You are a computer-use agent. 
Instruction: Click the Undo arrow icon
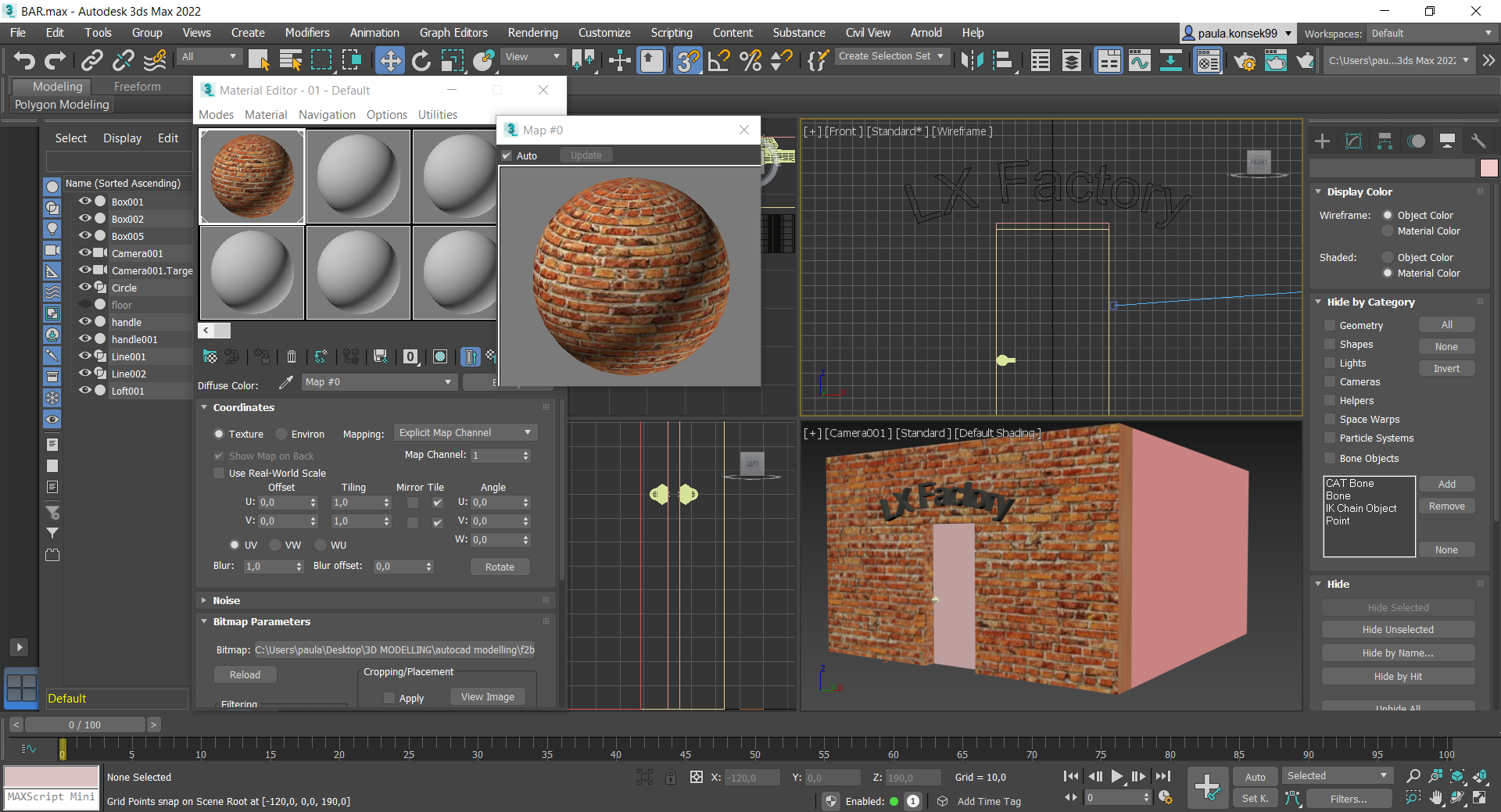[x=24, y=60]
